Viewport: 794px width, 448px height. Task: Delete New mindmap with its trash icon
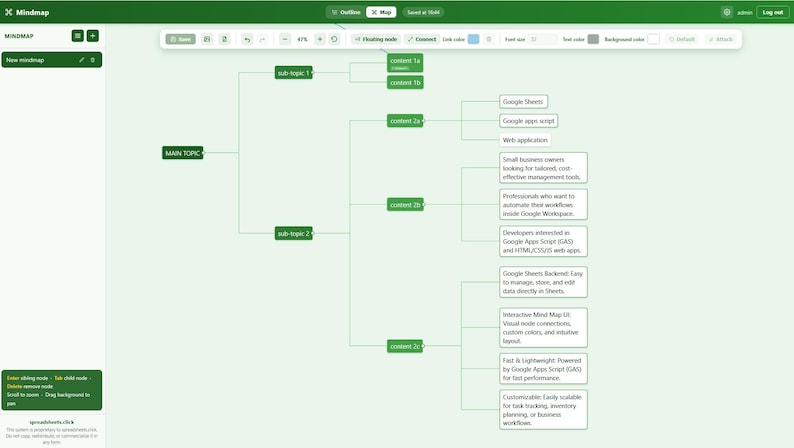[x=93, y=60]
